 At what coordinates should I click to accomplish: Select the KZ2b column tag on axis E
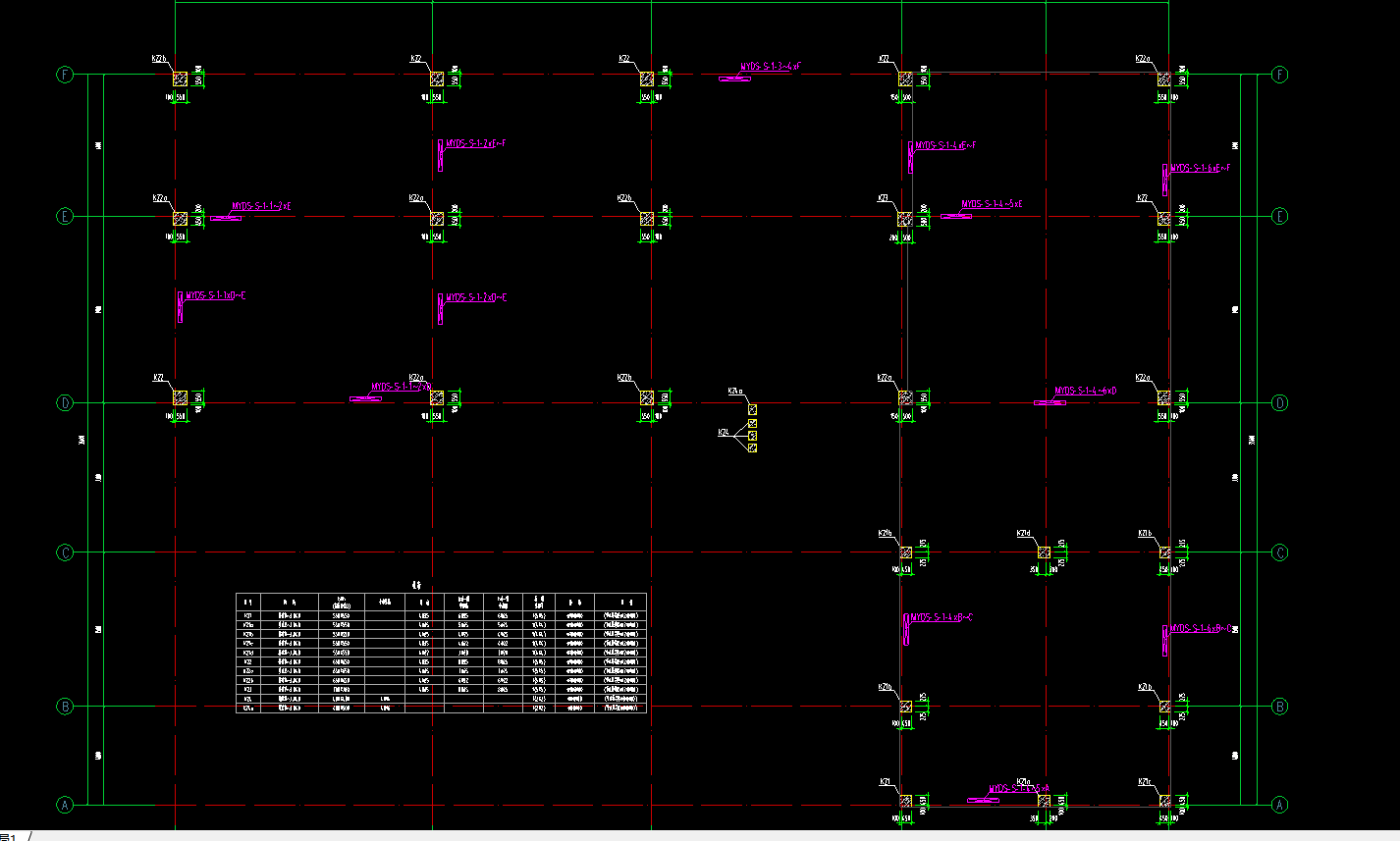tap(625, 198)
